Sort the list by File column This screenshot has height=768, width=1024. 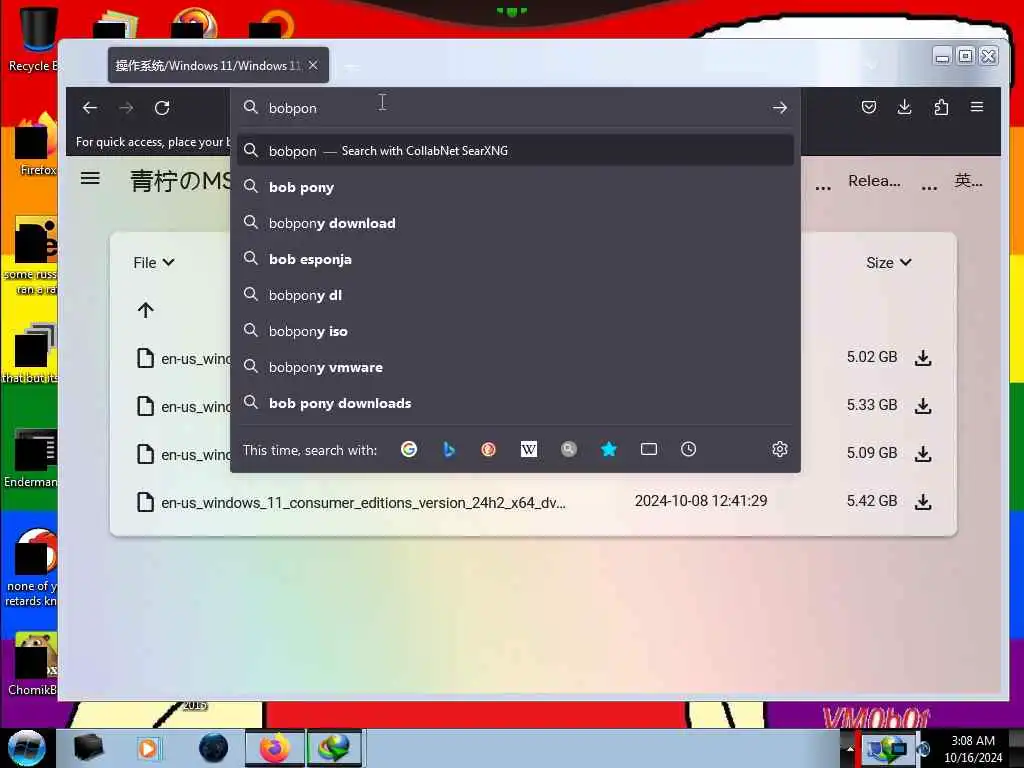153,263
